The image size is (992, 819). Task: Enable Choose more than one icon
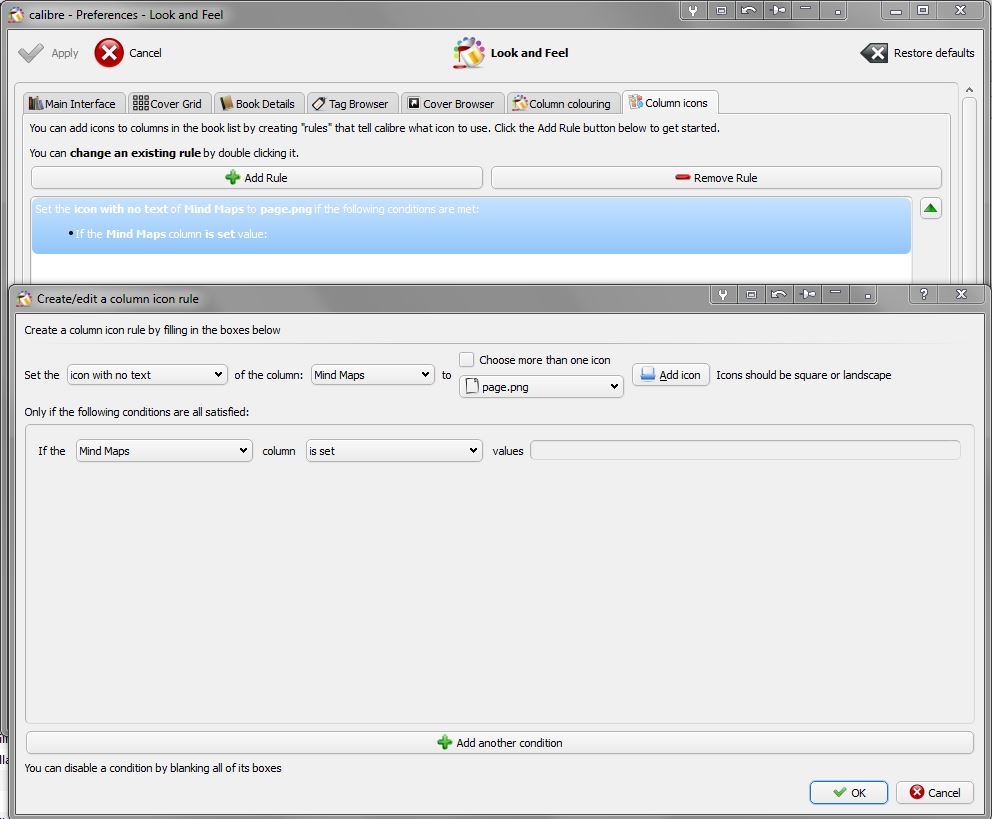466,360
